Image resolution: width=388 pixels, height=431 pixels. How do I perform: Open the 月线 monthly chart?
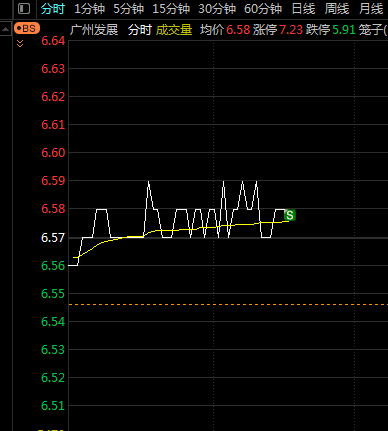point(371,9)
